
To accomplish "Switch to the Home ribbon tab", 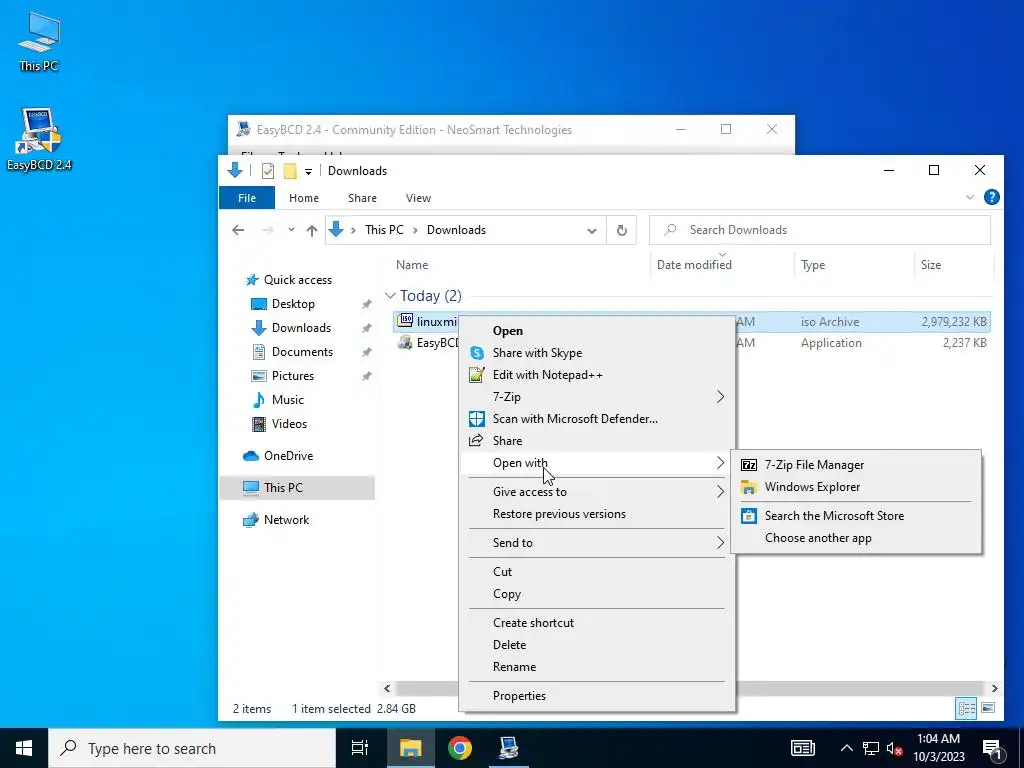I will pyautogui.click(x=304, y=198).
